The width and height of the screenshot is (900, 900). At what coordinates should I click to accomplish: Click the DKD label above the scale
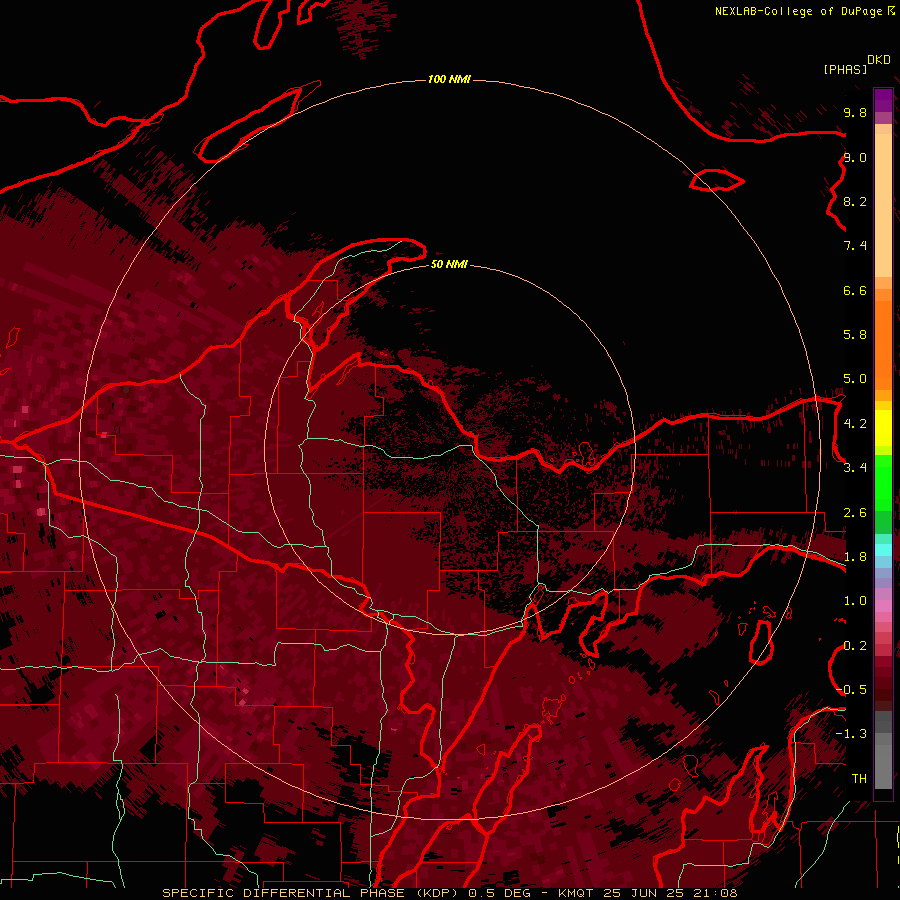(x=878, y=60)
